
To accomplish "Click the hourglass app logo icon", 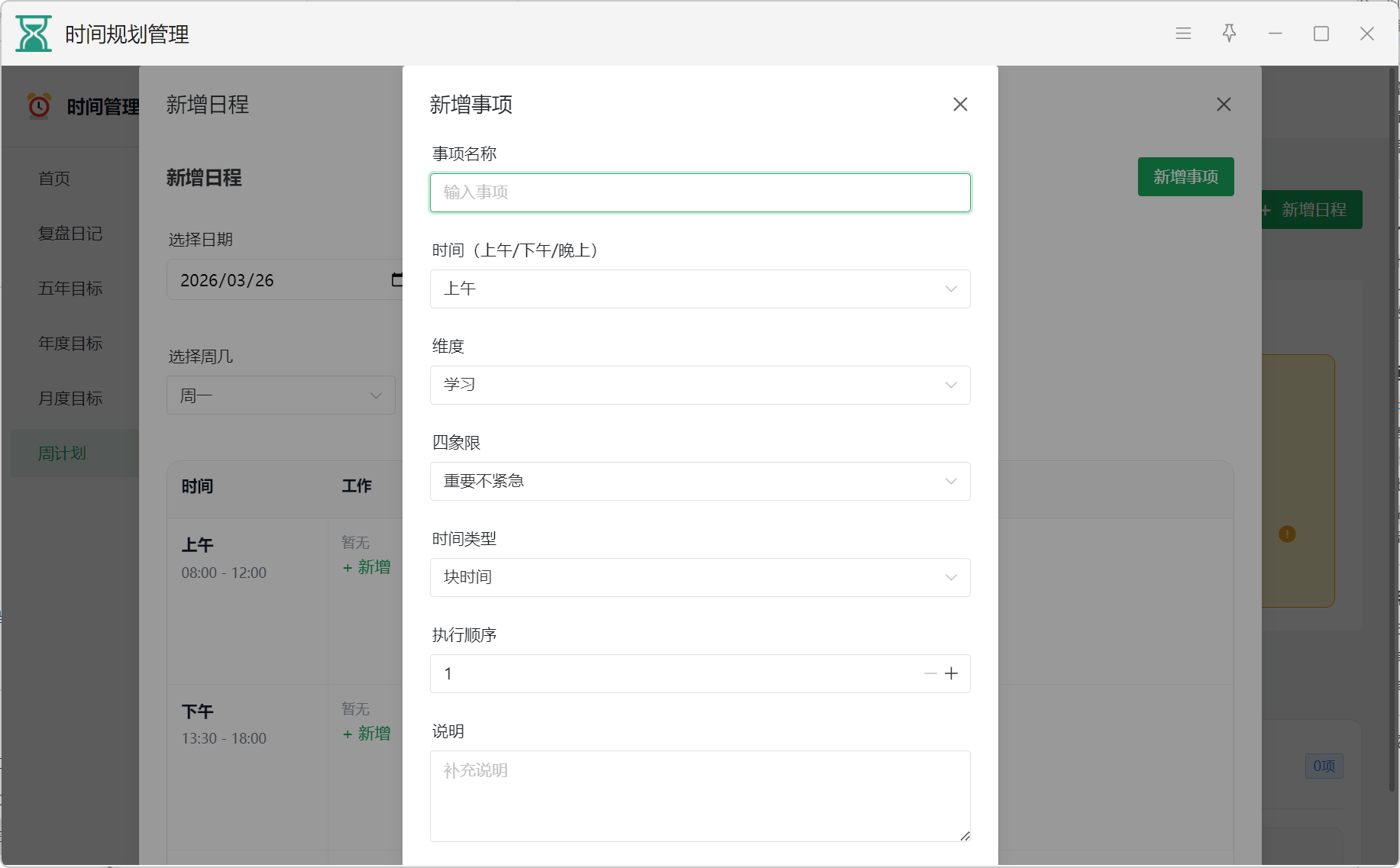I will pyautogui.click(x=34, y=34).
